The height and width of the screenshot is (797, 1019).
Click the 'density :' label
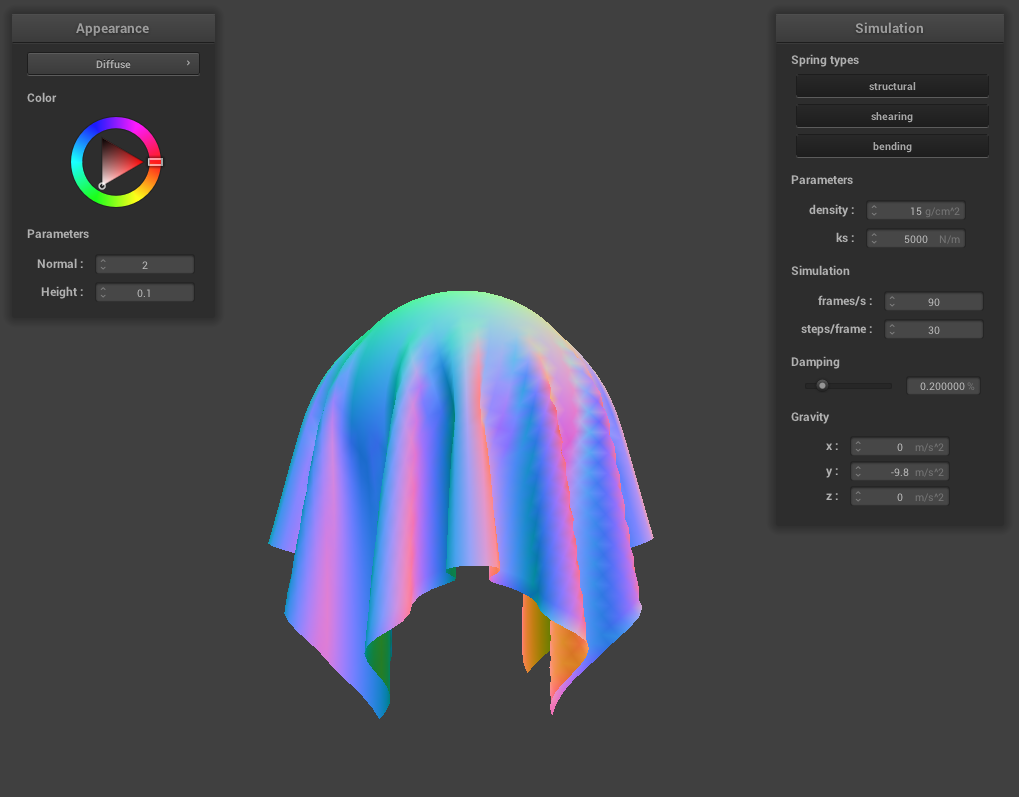click(831, 210)
